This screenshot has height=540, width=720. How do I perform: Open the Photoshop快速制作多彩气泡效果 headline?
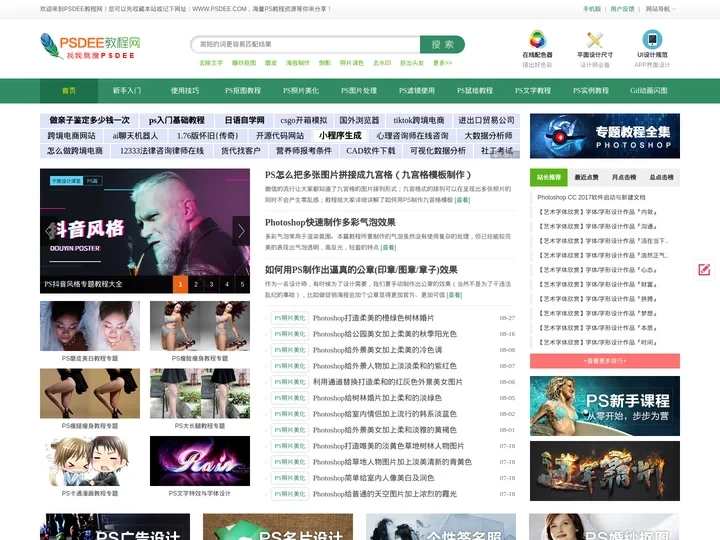point(330,222)
